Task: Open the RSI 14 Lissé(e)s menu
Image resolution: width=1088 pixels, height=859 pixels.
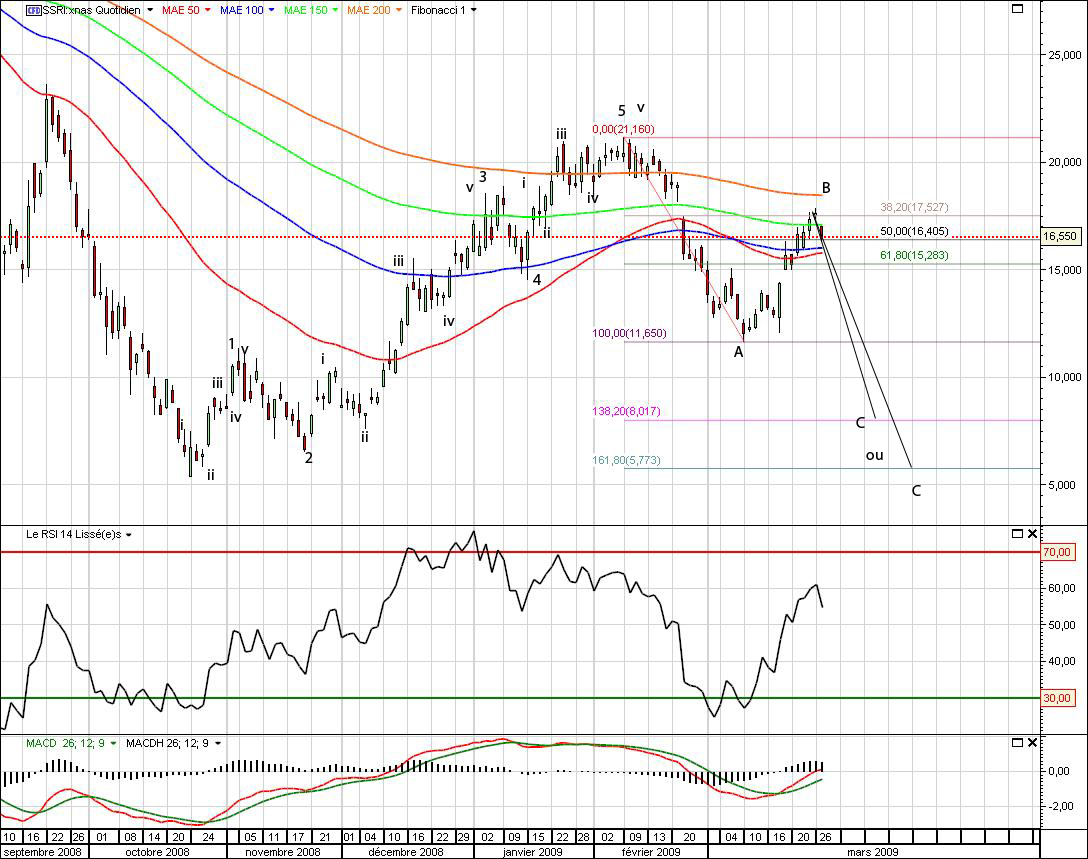Action: pos(129,535)
